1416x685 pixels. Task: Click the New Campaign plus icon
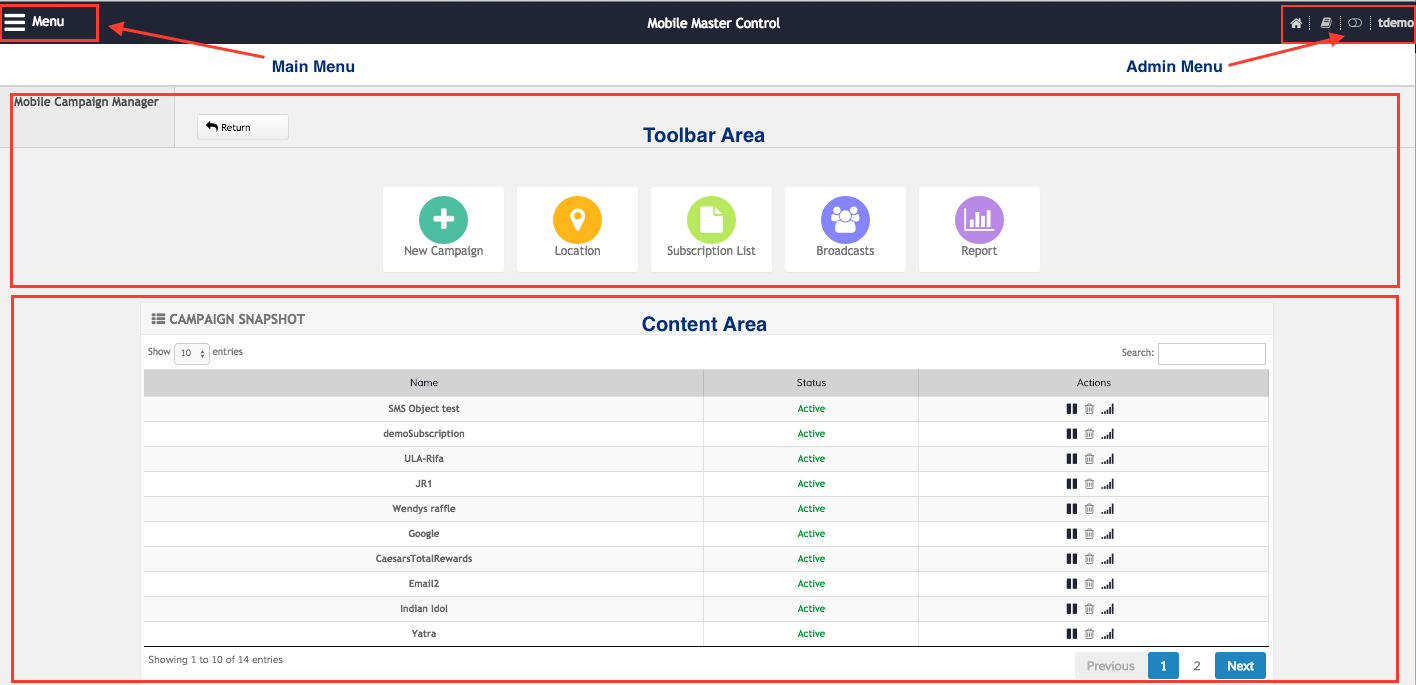[443, 220]
